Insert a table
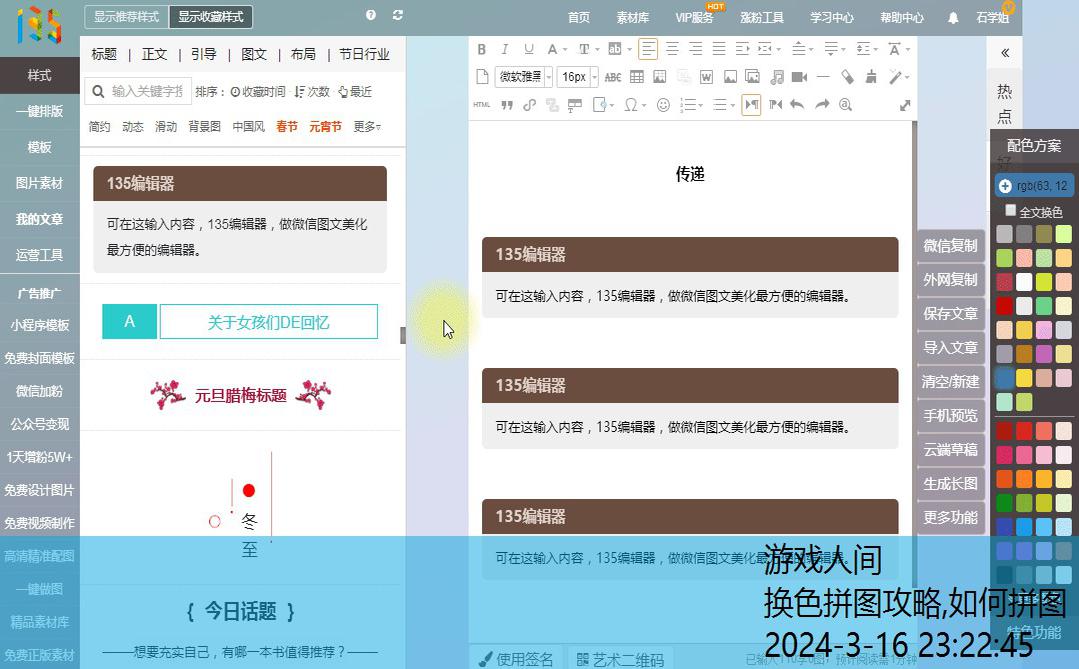This screenshot has height=669, width=1079. tap(637, 77)
